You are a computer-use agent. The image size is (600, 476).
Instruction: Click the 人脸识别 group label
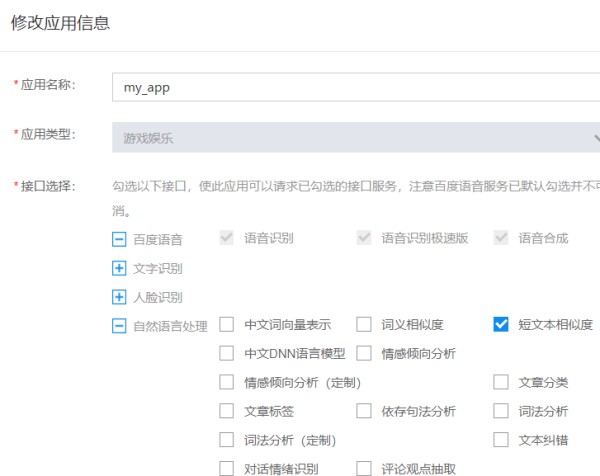click(158, 297)
